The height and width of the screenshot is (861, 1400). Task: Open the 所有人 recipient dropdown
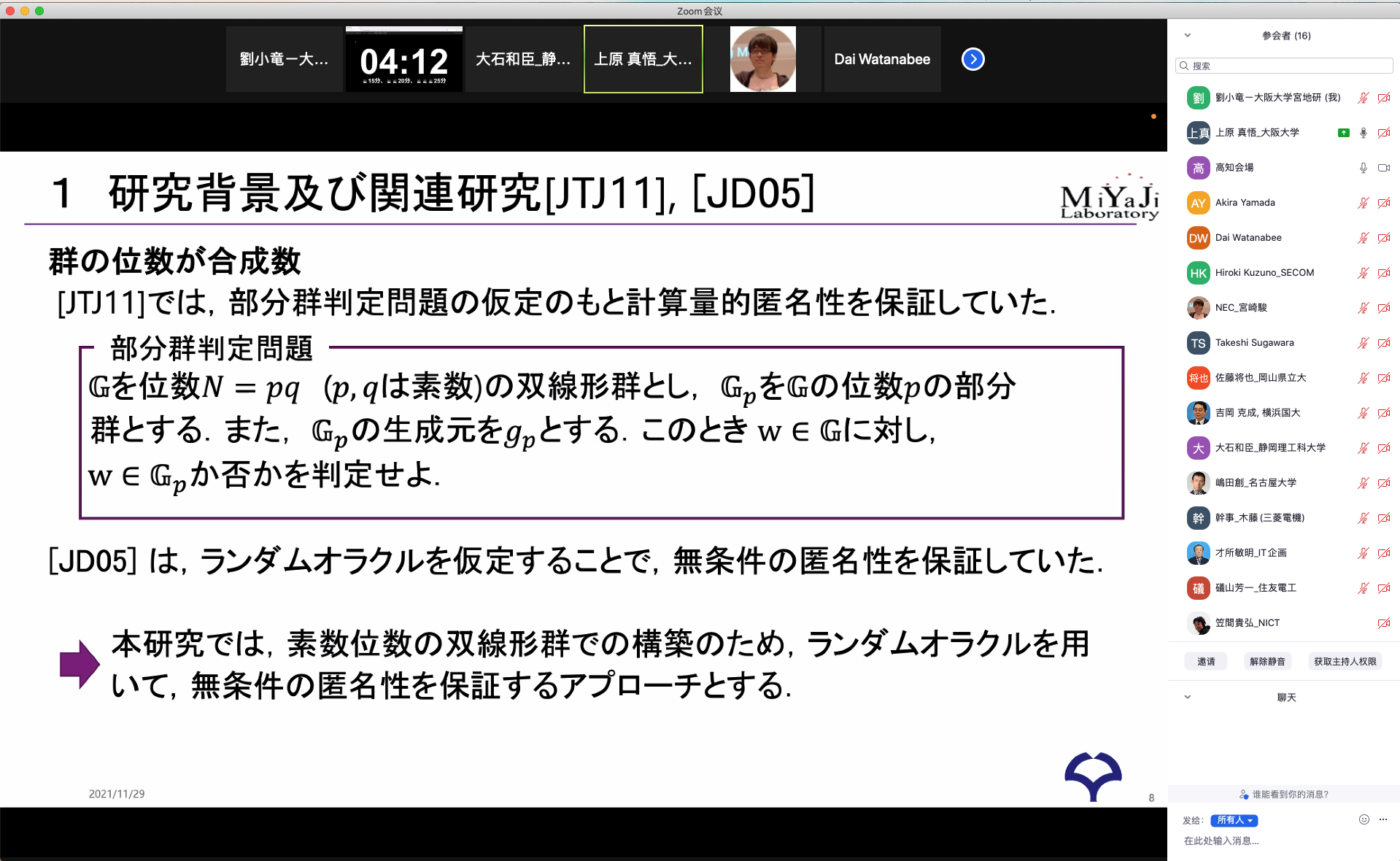click(1234, 820)
